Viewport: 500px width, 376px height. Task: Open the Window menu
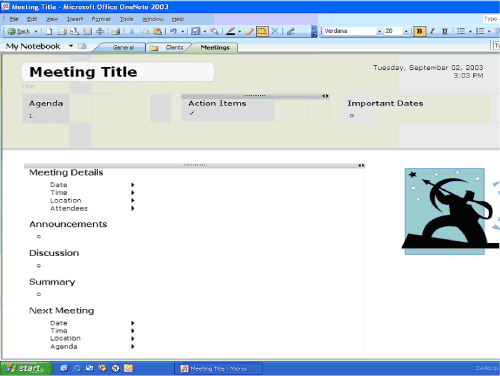click(x=153, y=19)
